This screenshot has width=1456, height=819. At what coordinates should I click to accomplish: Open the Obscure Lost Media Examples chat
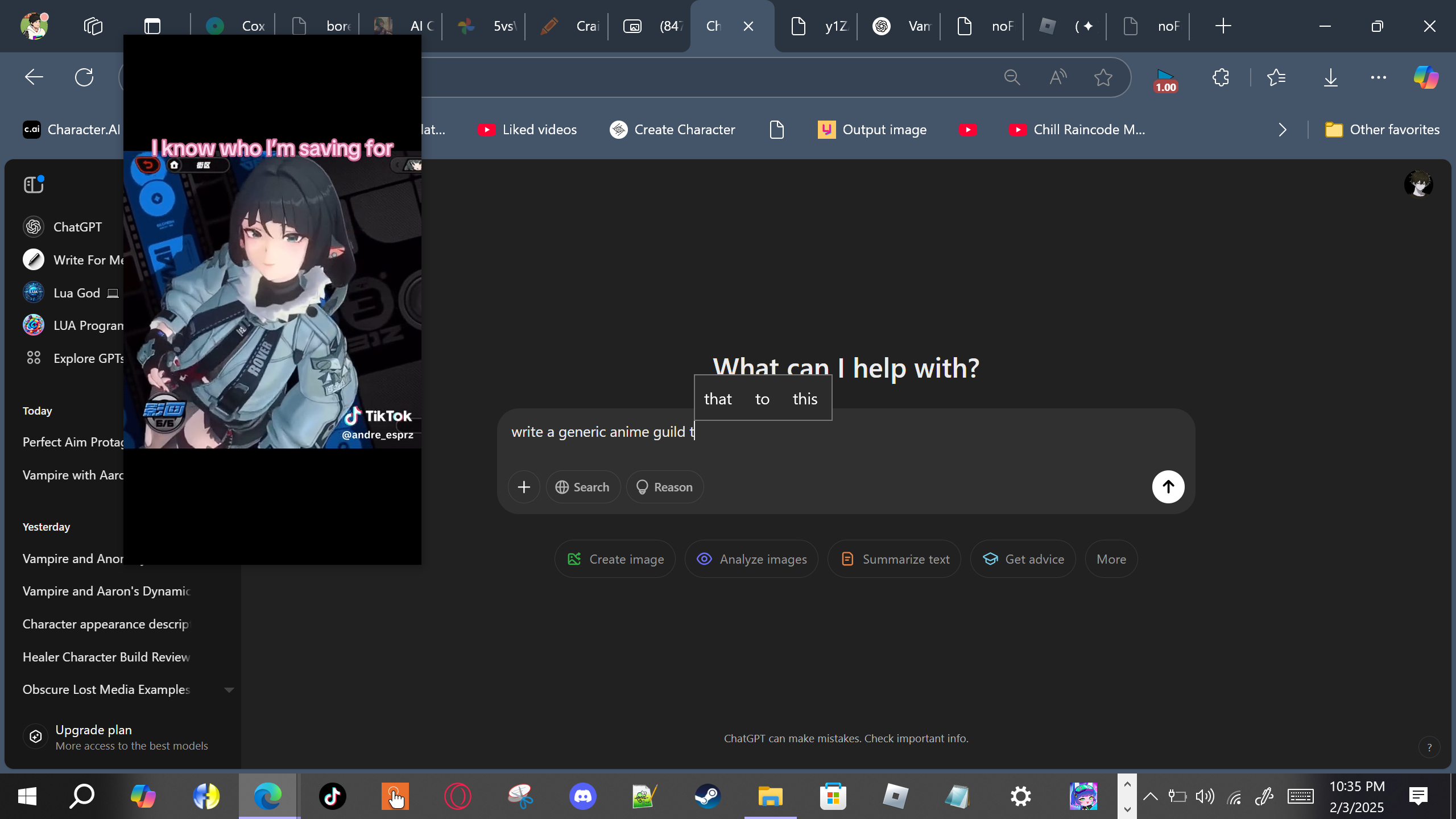(x=106, y=689)
